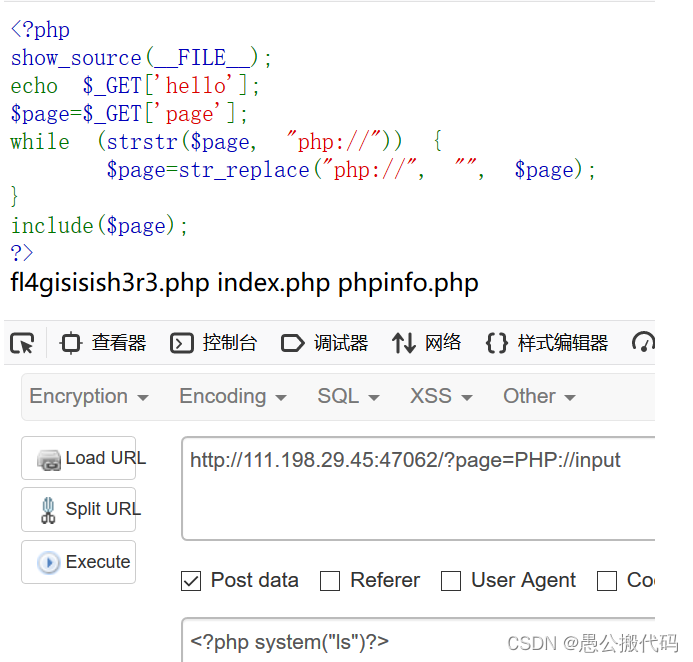This screenshot has height=662, width=693.
Task: Expand the Other dropdown menu
Action: click(539, 396)
